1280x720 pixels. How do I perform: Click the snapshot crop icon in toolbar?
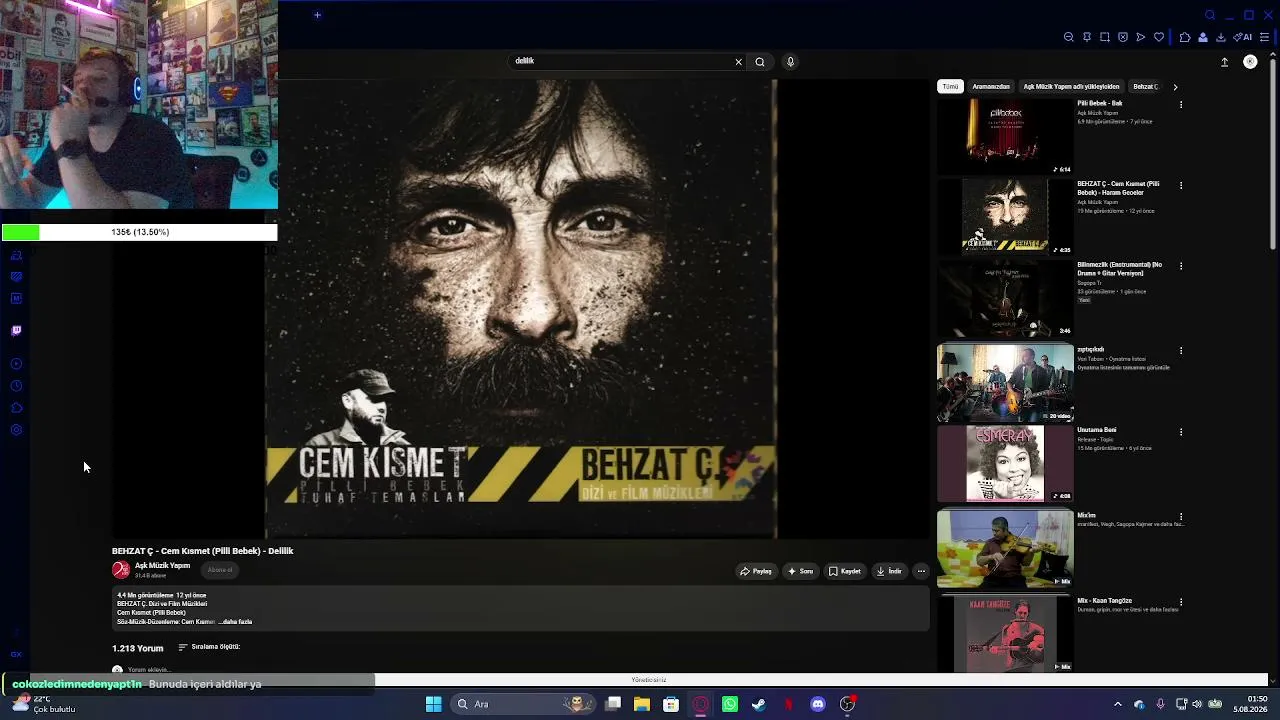click(1105, 37)
